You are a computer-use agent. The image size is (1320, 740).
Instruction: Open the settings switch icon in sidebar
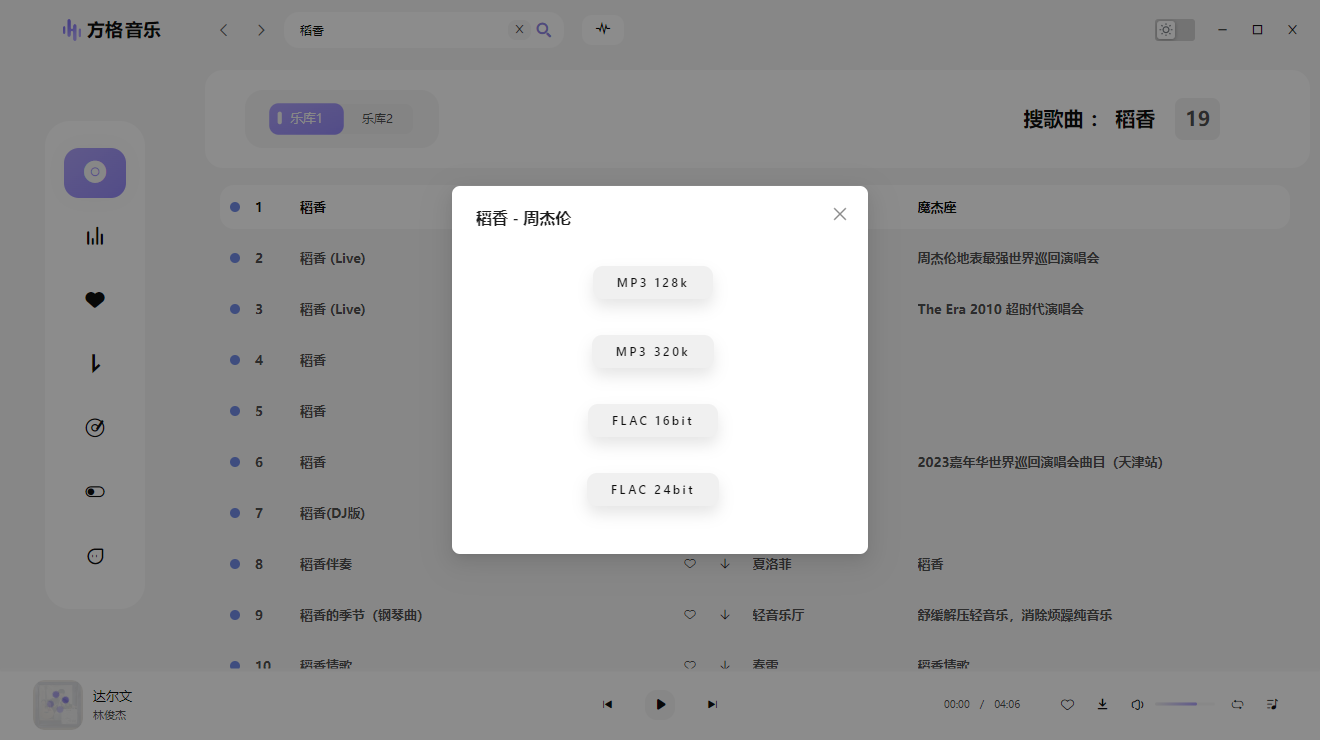coord(95,492)
